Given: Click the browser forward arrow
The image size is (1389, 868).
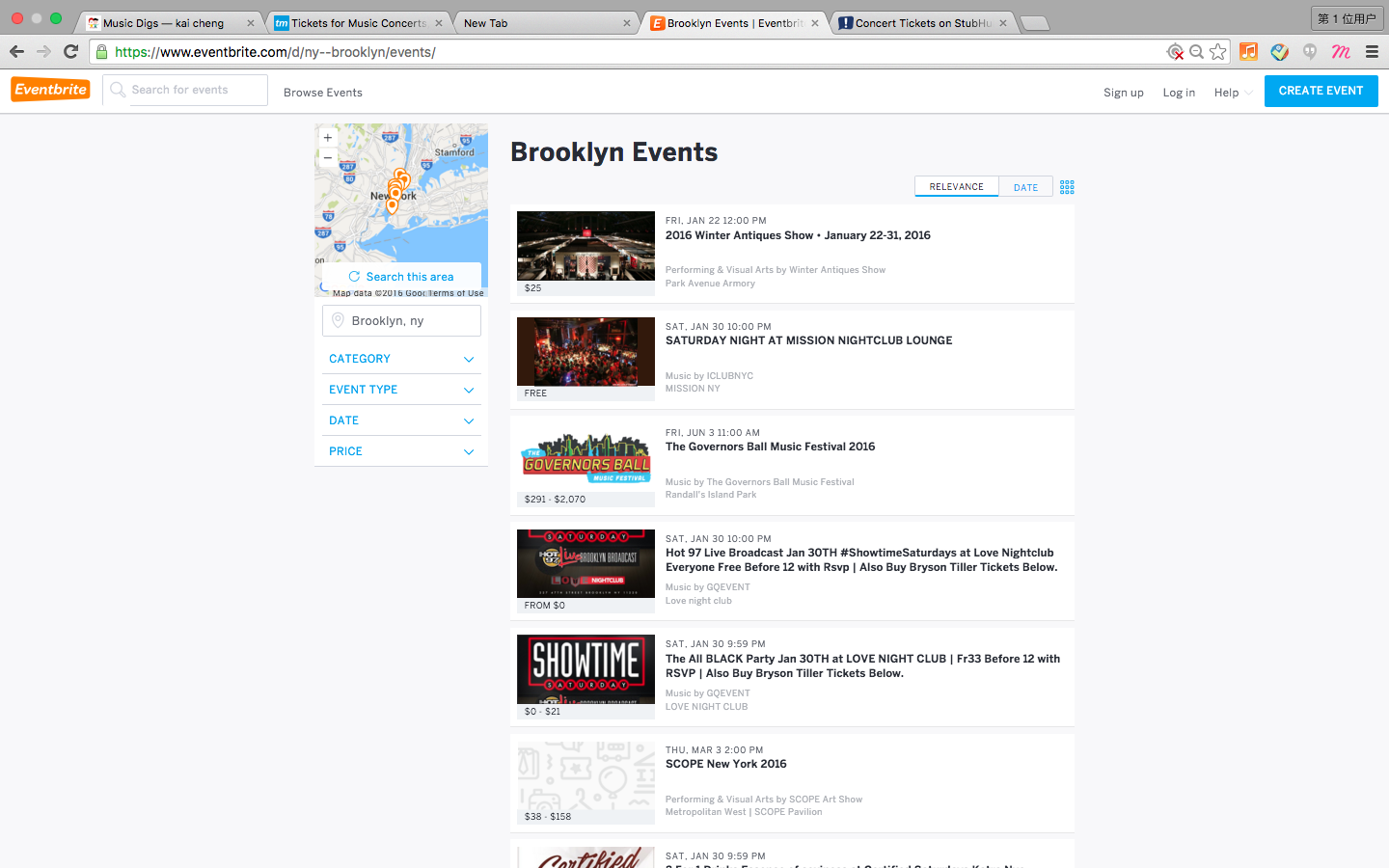Looking at the screenshot, I should pos(43,52).
